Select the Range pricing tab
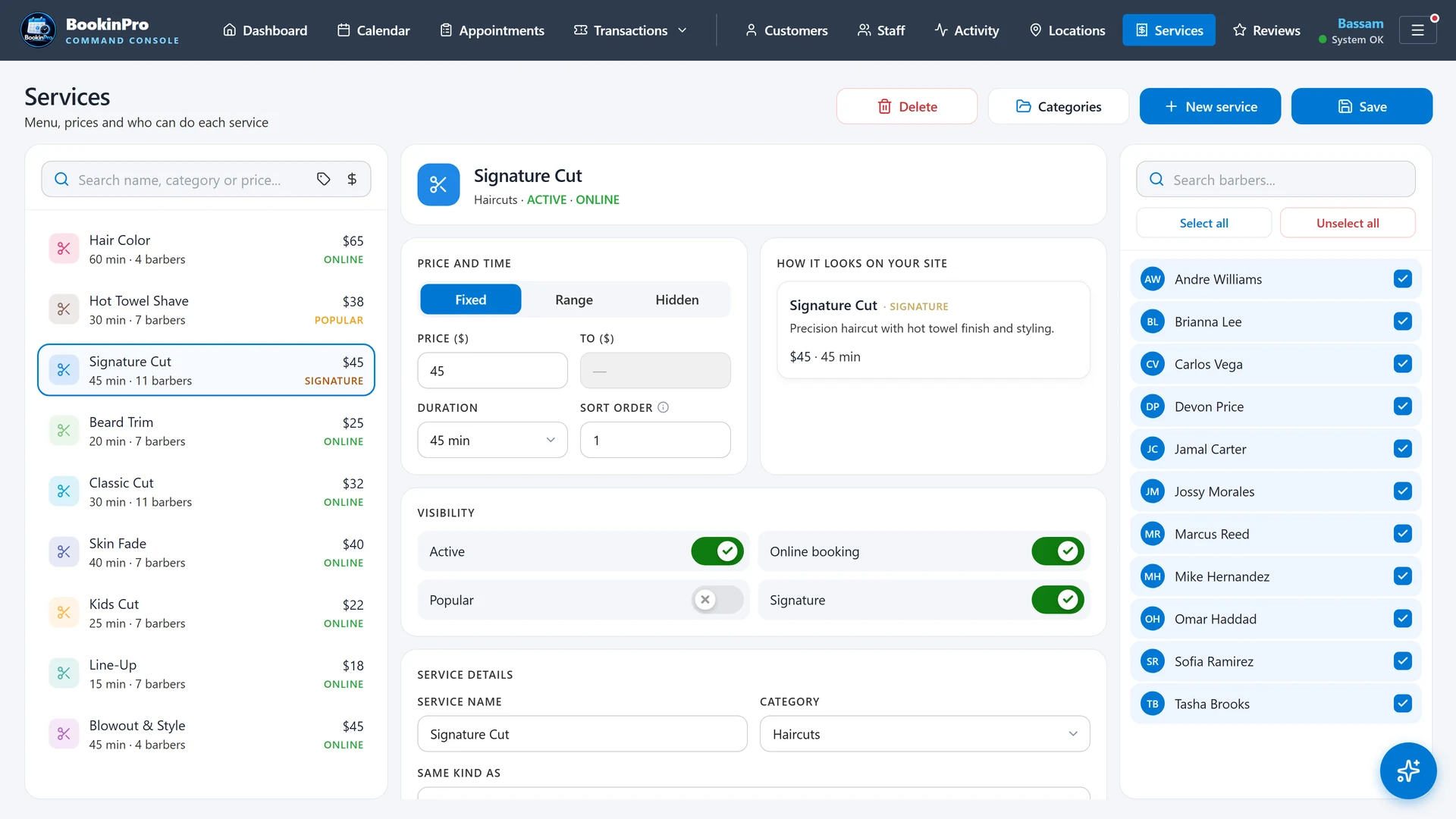 [574, 300]
